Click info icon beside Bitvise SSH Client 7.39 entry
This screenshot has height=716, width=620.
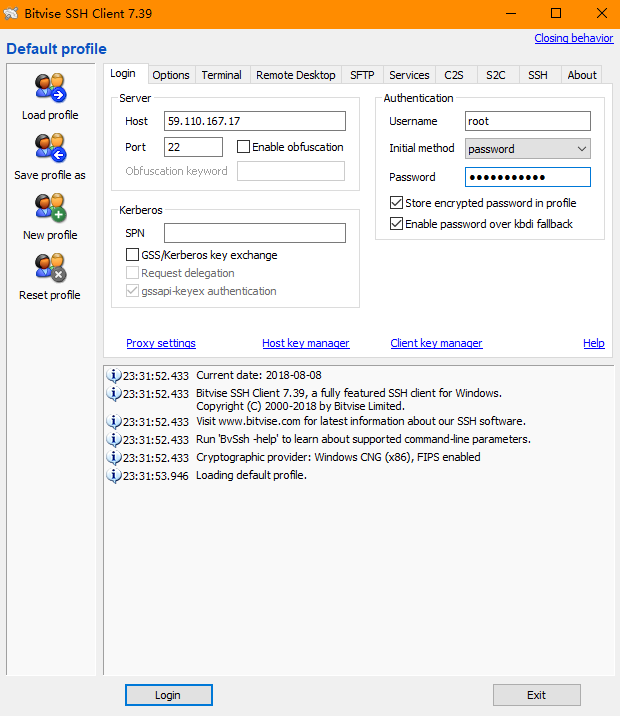(x=114, y=393)
